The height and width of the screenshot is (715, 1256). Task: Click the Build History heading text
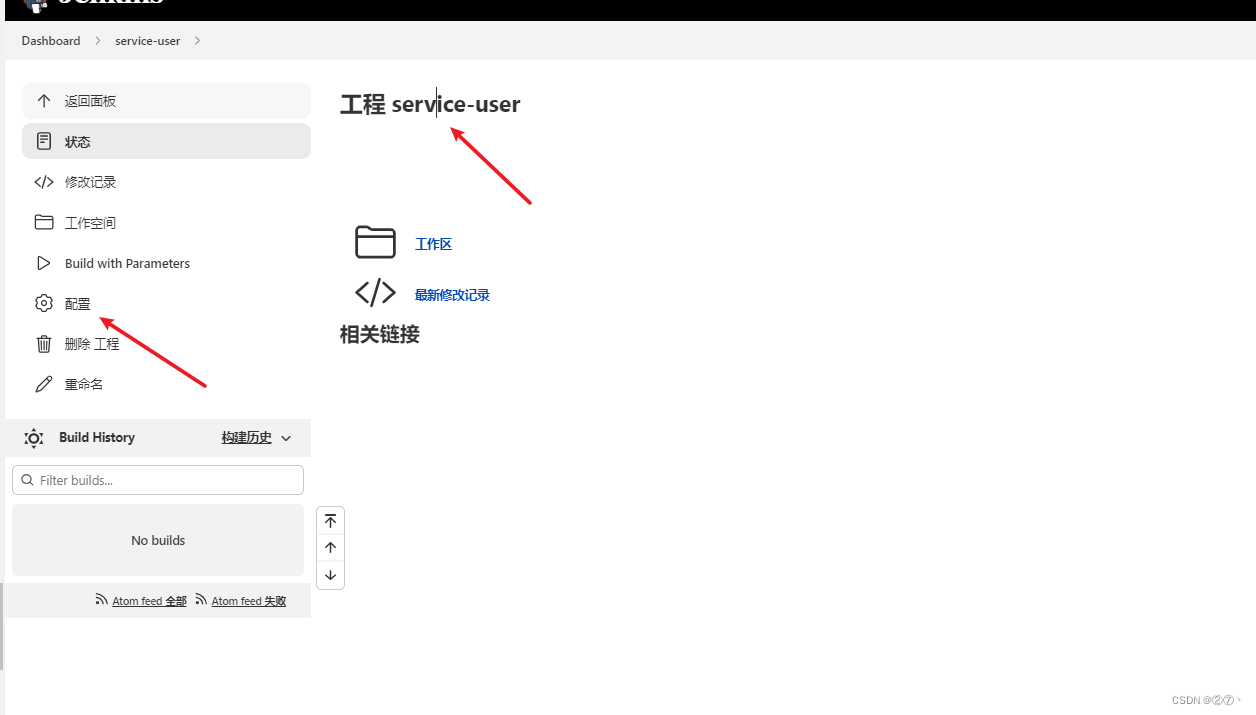click(97, 437)
